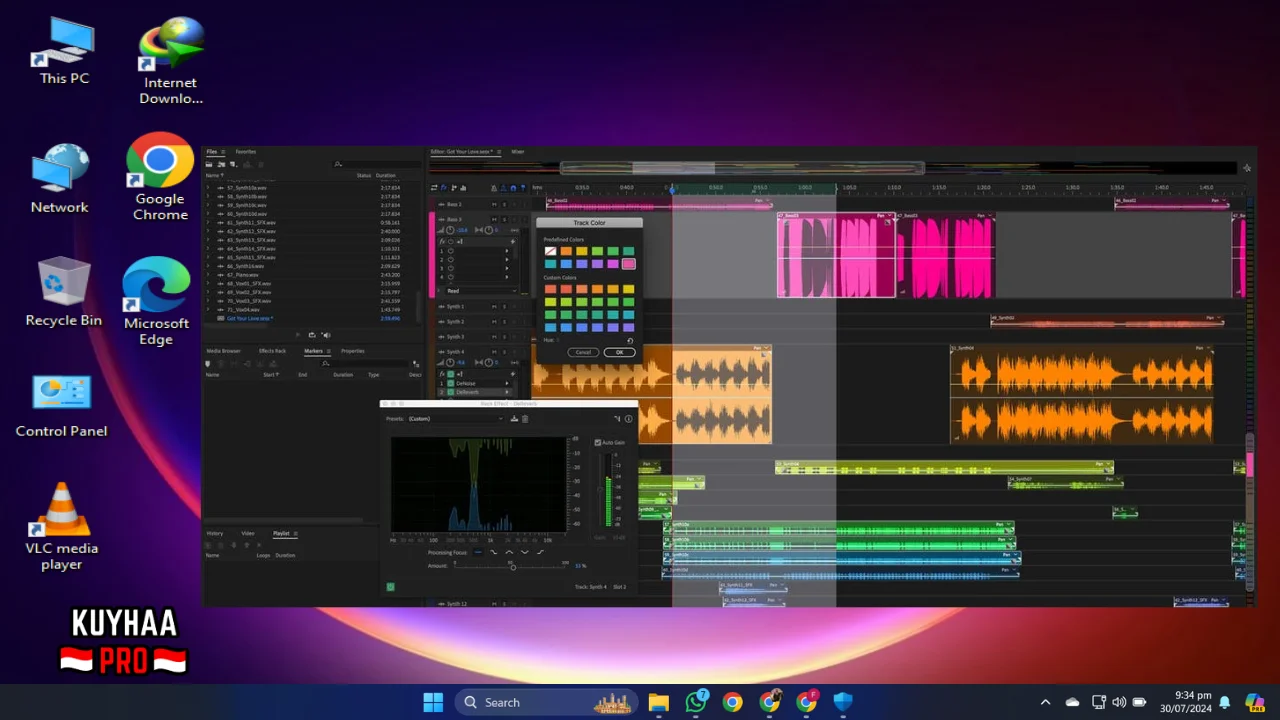The image size is (1280, 720).
Task: Mute the Synth 3 track
Action: pos(494,337)
